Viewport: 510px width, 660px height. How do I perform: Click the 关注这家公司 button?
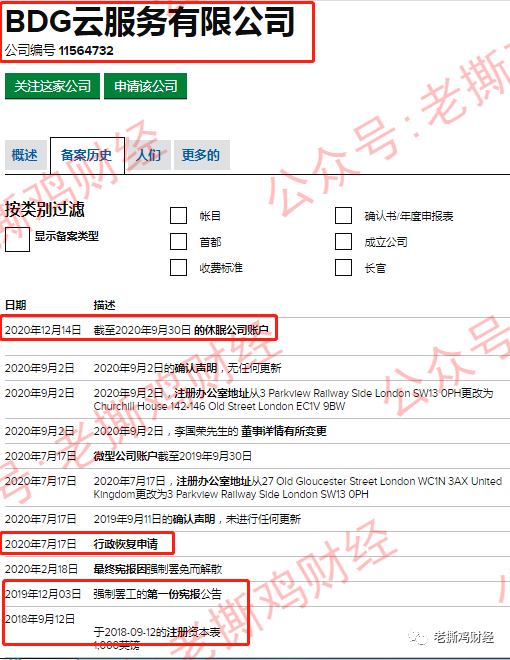(x=52, y=86)
